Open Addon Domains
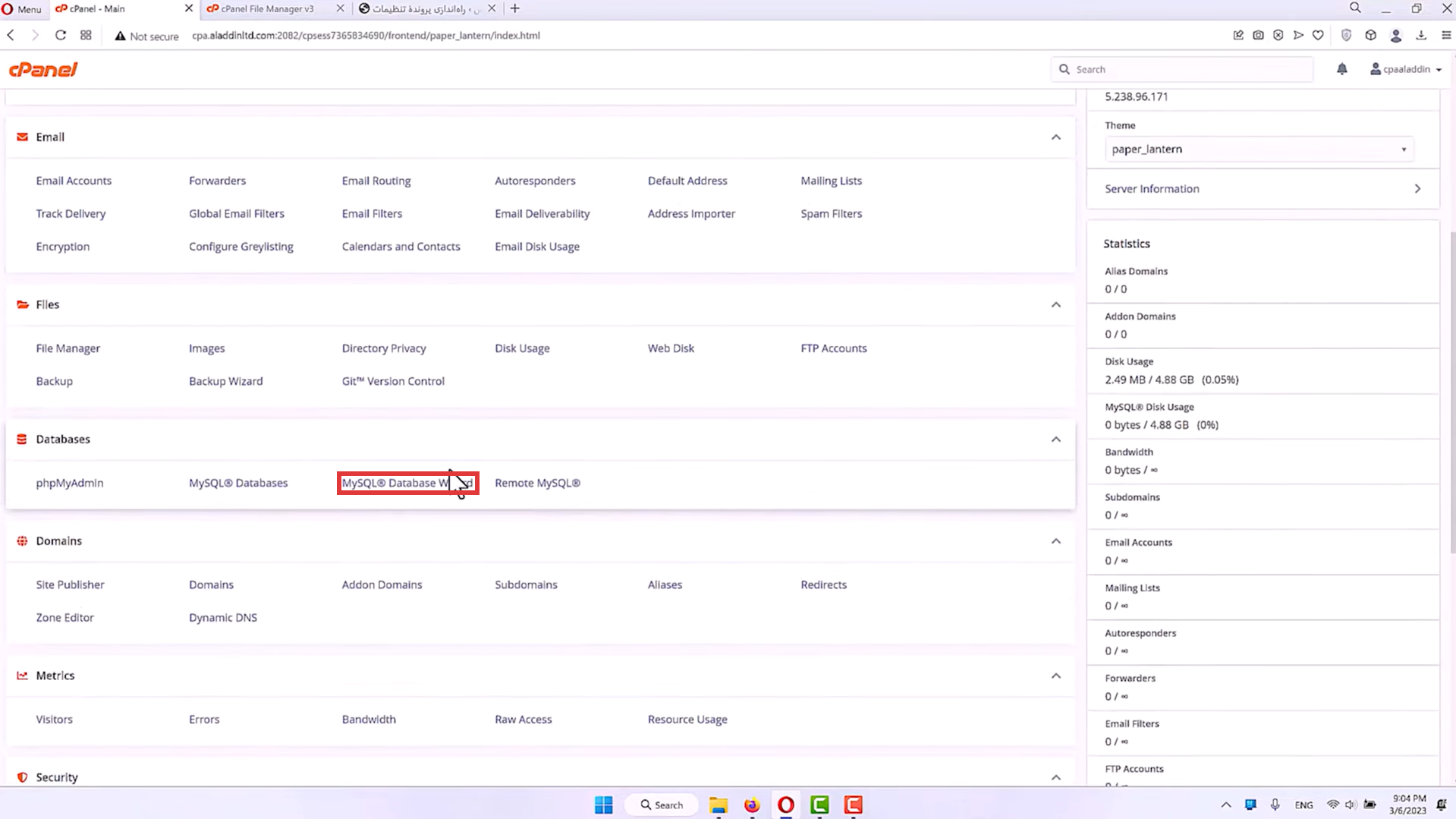The width and height of the screenshot is (1456, 819). coord(382,584)
